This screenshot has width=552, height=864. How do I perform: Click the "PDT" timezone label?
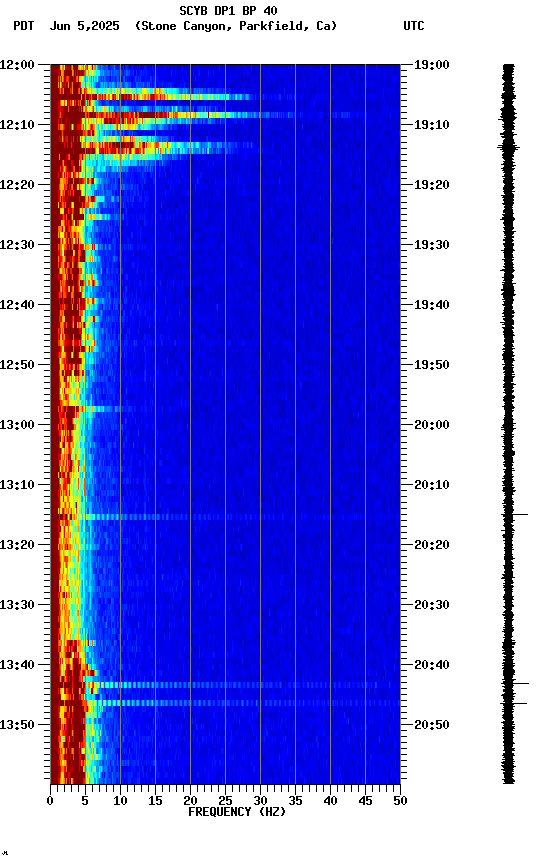point(24,26)
